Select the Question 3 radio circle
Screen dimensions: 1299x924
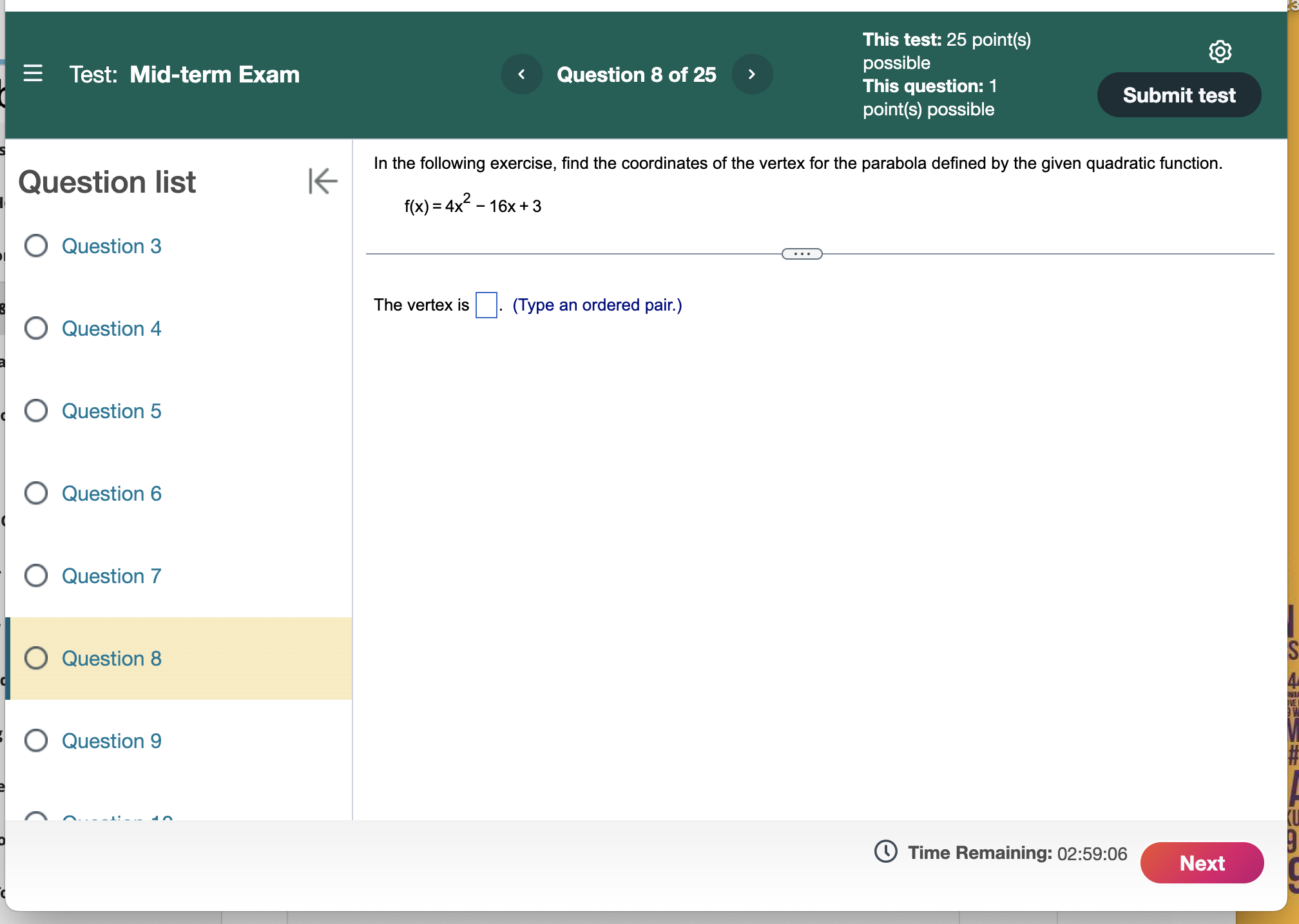[x=36, y=245]
